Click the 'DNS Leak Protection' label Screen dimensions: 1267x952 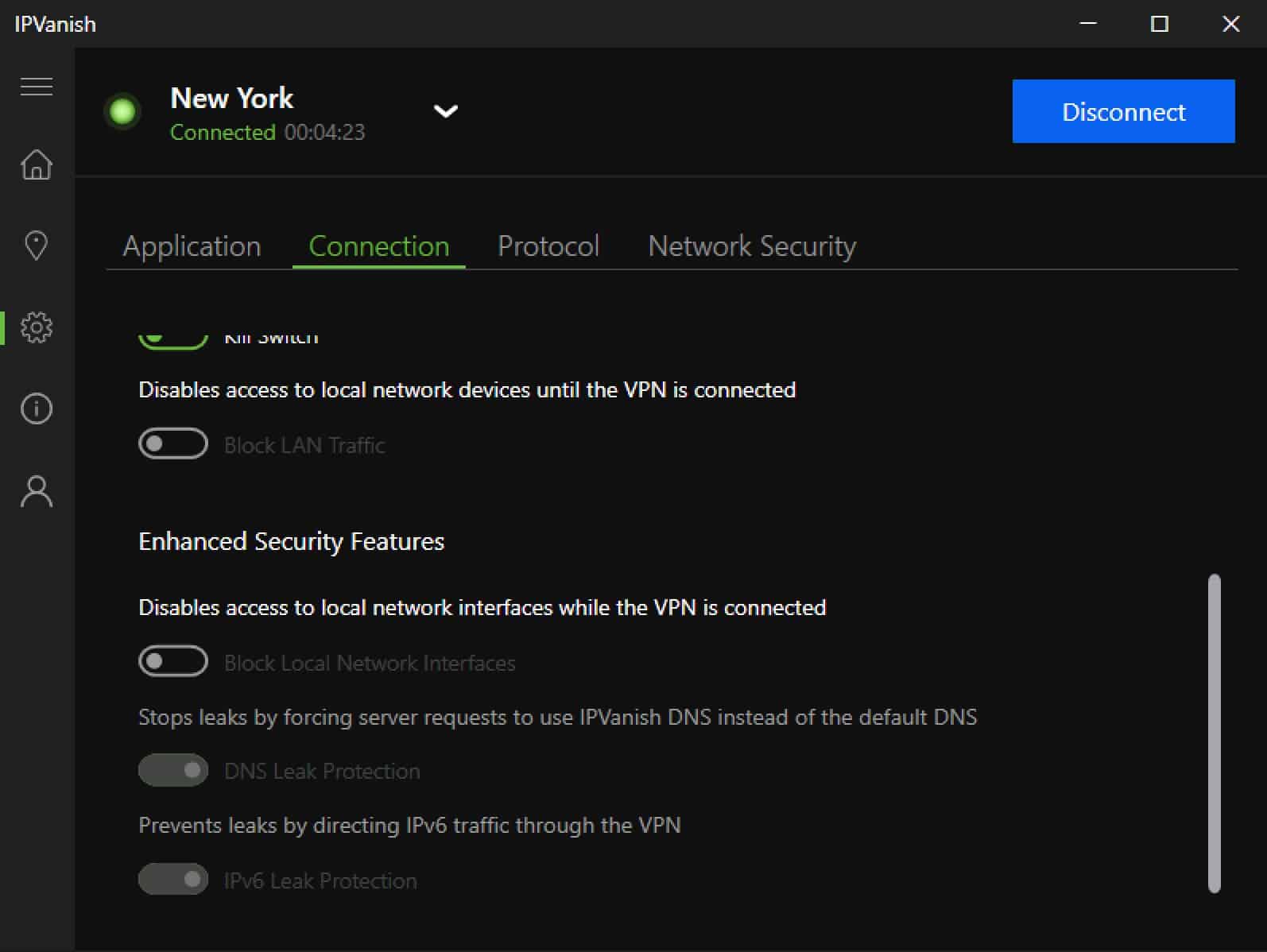pyautogui.click(x=322, y=771)
